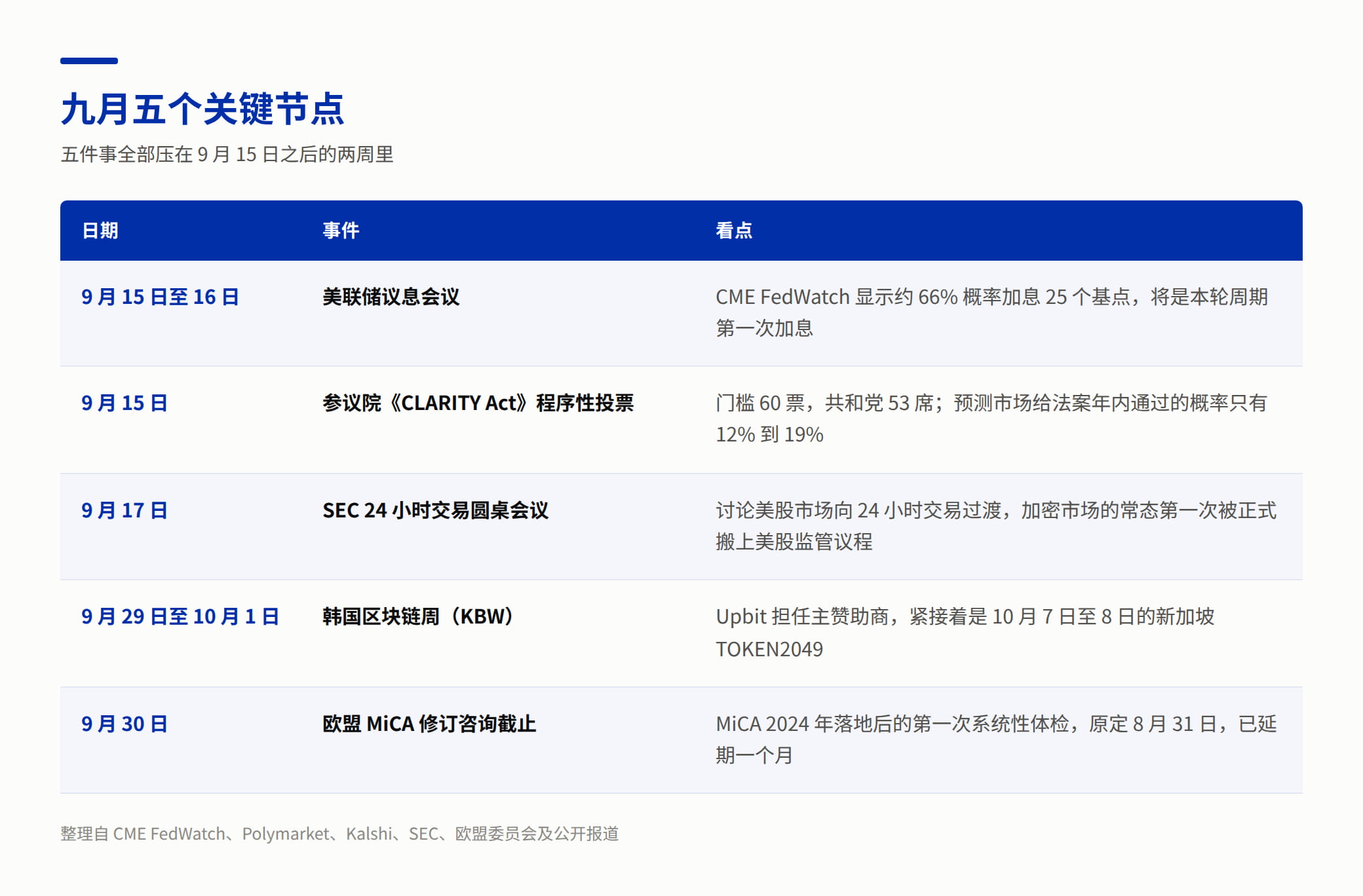
Task: Click description starting Upbit 担任主赞助商
Action: click(965, 633)
